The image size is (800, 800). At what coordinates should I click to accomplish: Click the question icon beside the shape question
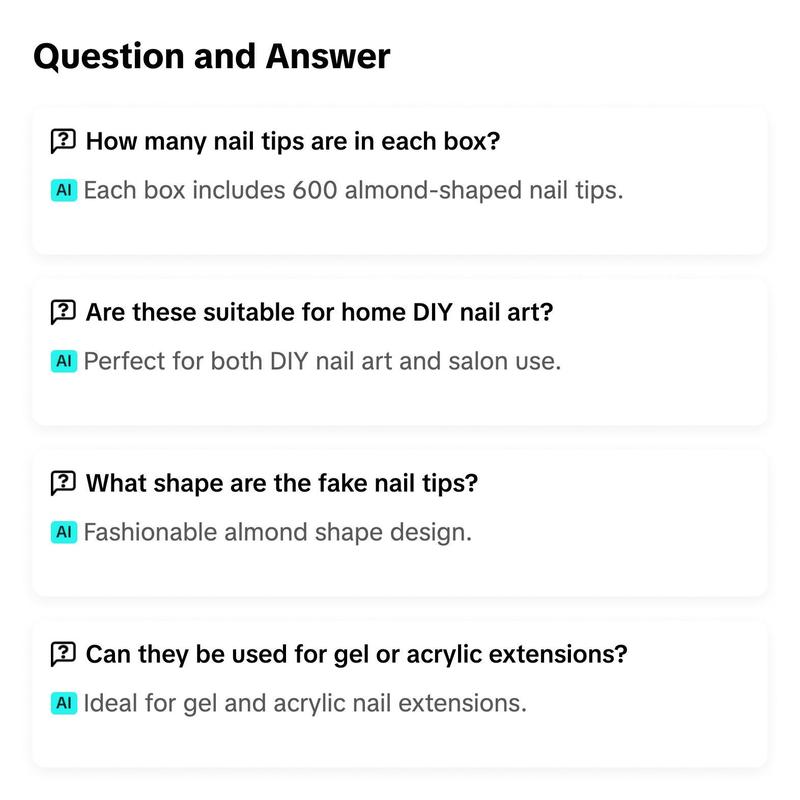[63, 483]
